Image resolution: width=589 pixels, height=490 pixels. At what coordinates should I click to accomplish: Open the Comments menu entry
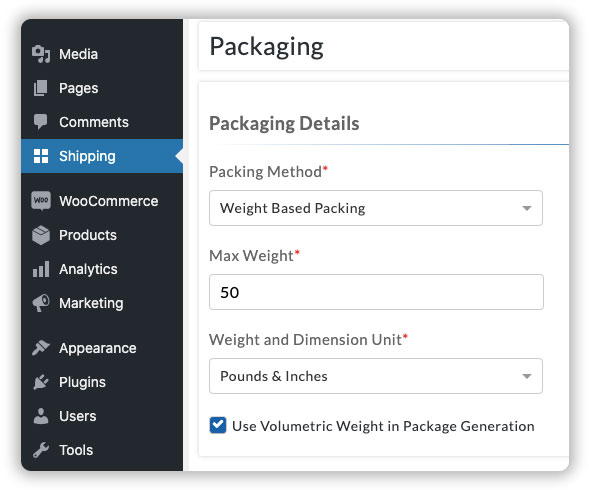coord(94,122)
